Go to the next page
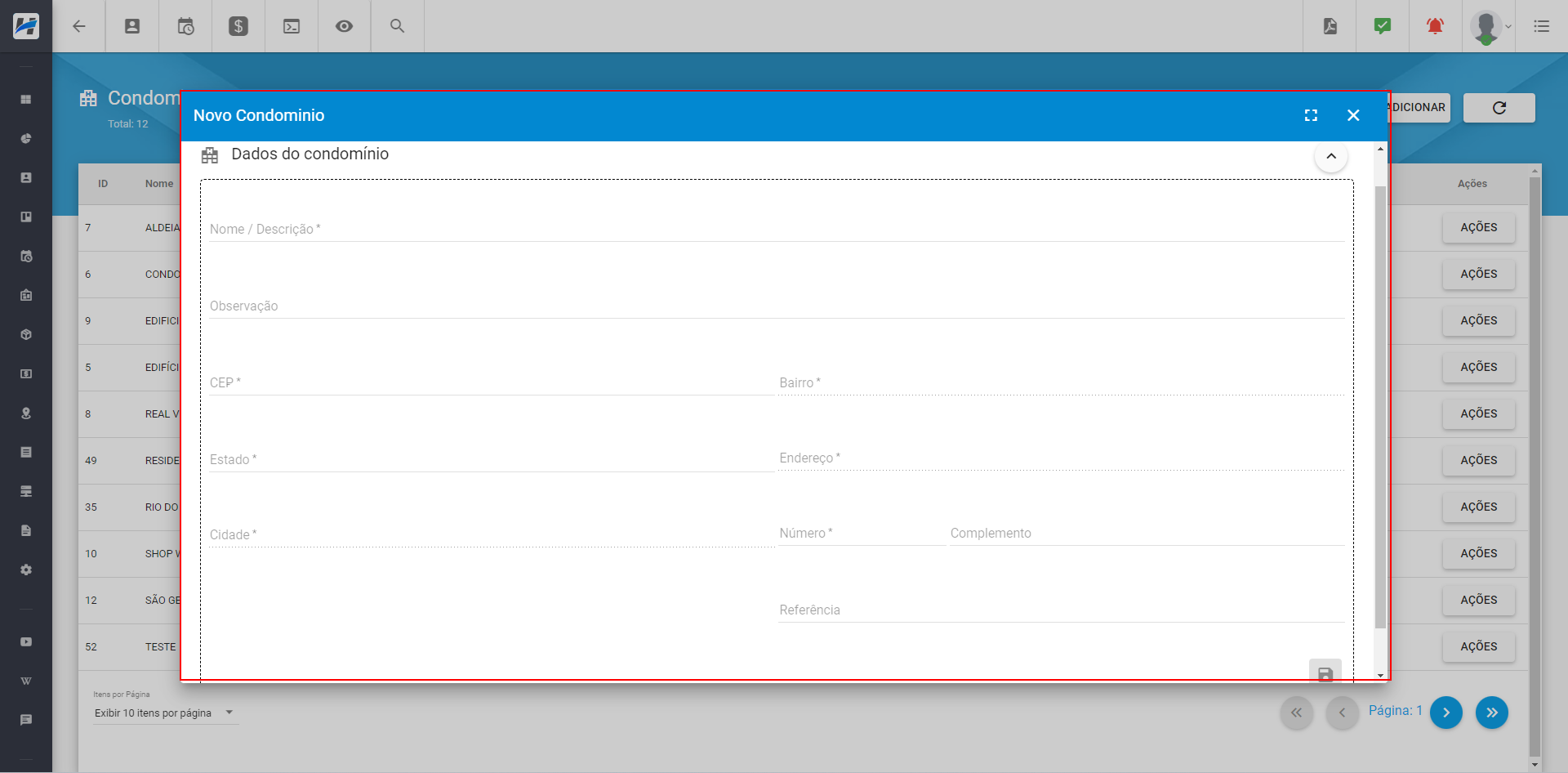Screen dimensions: 1568x773 point(1446,713)
